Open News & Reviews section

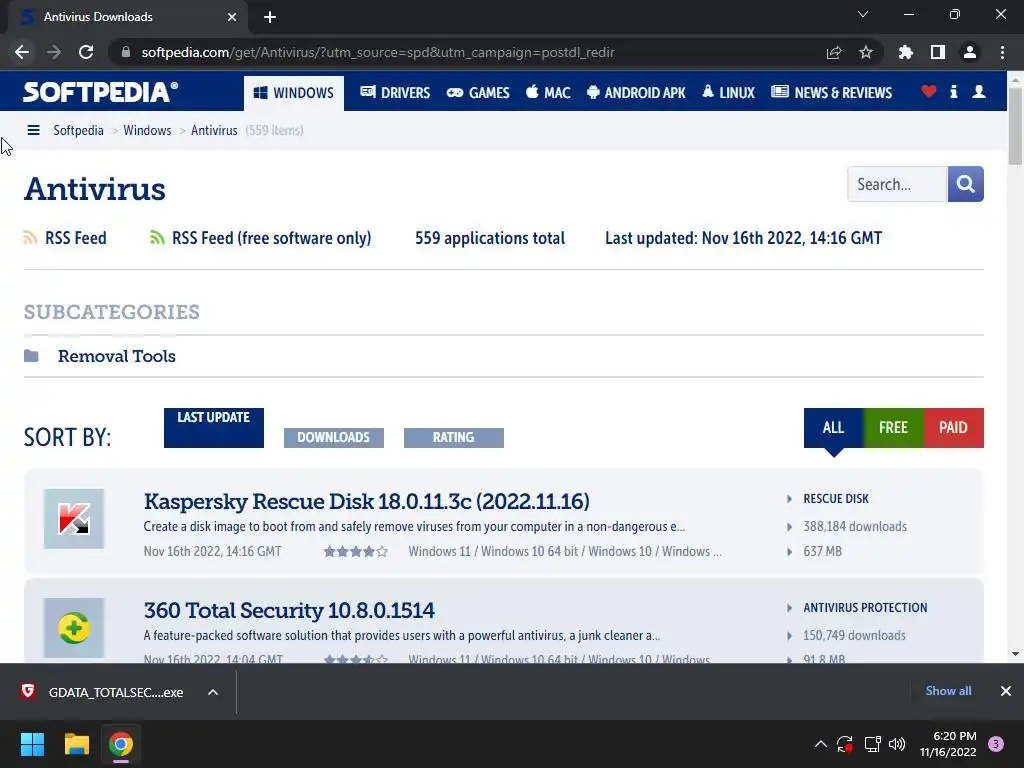click(831, 93)
